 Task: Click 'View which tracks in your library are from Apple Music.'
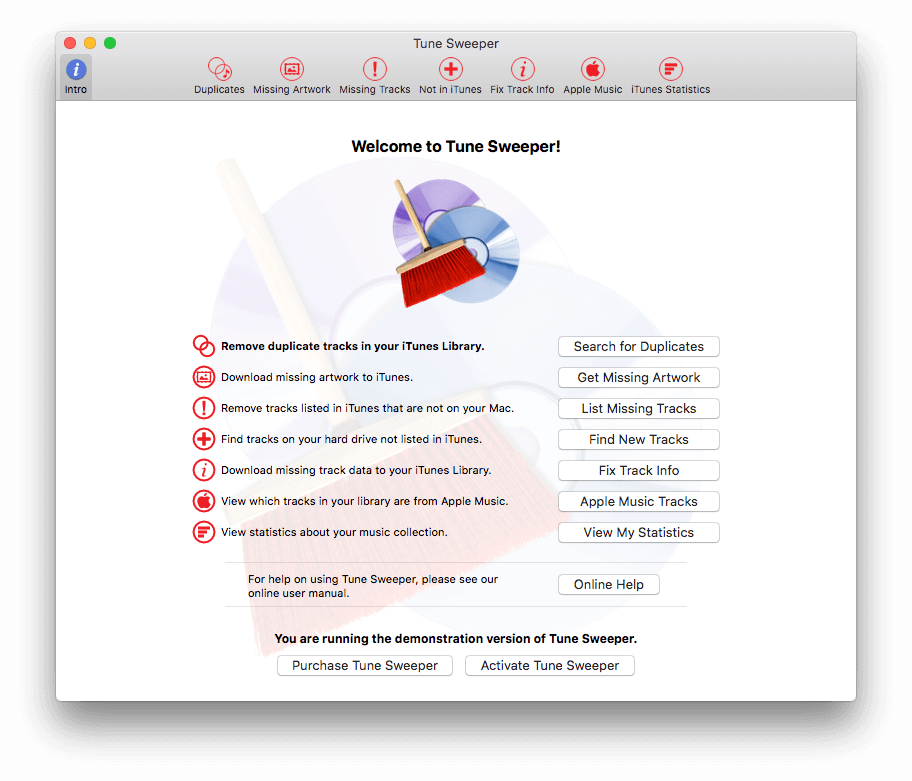[x=365, y=501]
